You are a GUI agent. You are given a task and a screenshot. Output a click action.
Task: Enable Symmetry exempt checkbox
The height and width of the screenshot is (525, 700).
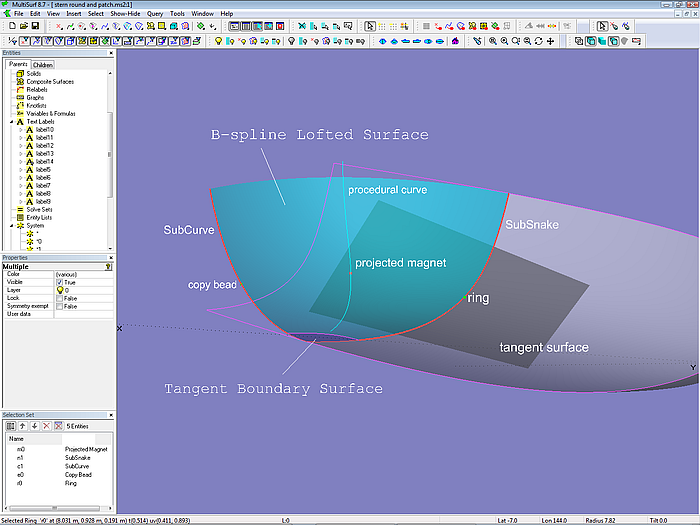[60, 306]
